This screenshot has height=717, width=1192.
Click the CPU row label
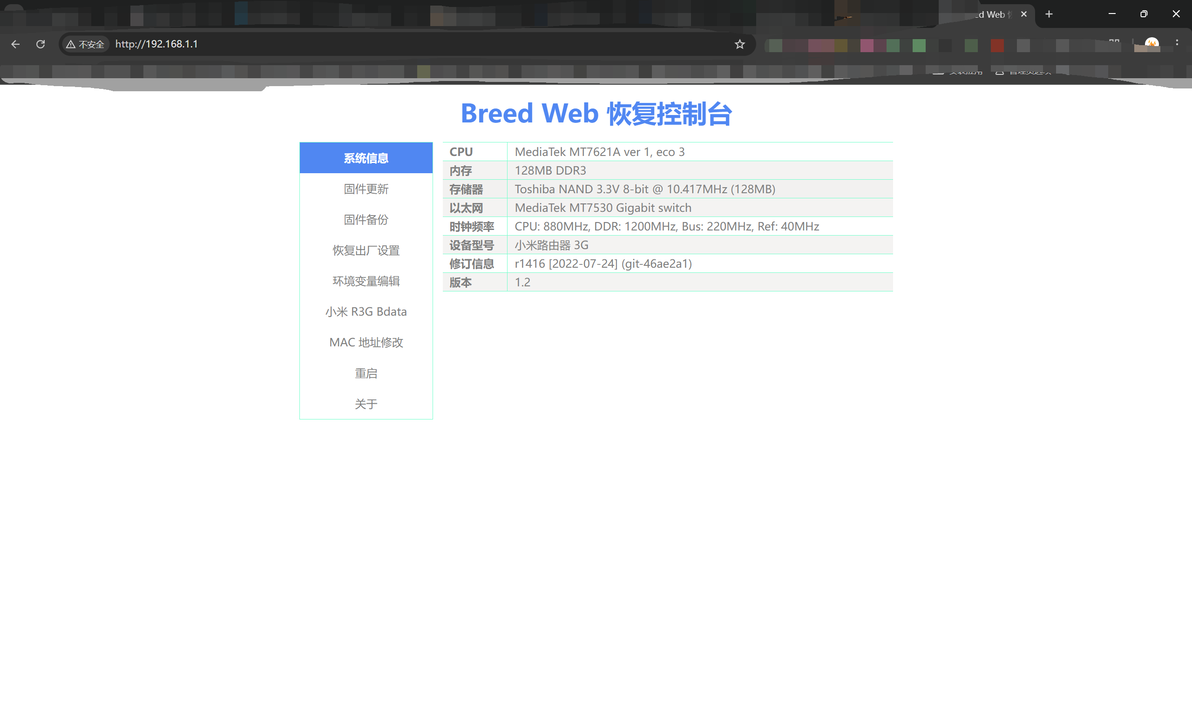[461, 152]
